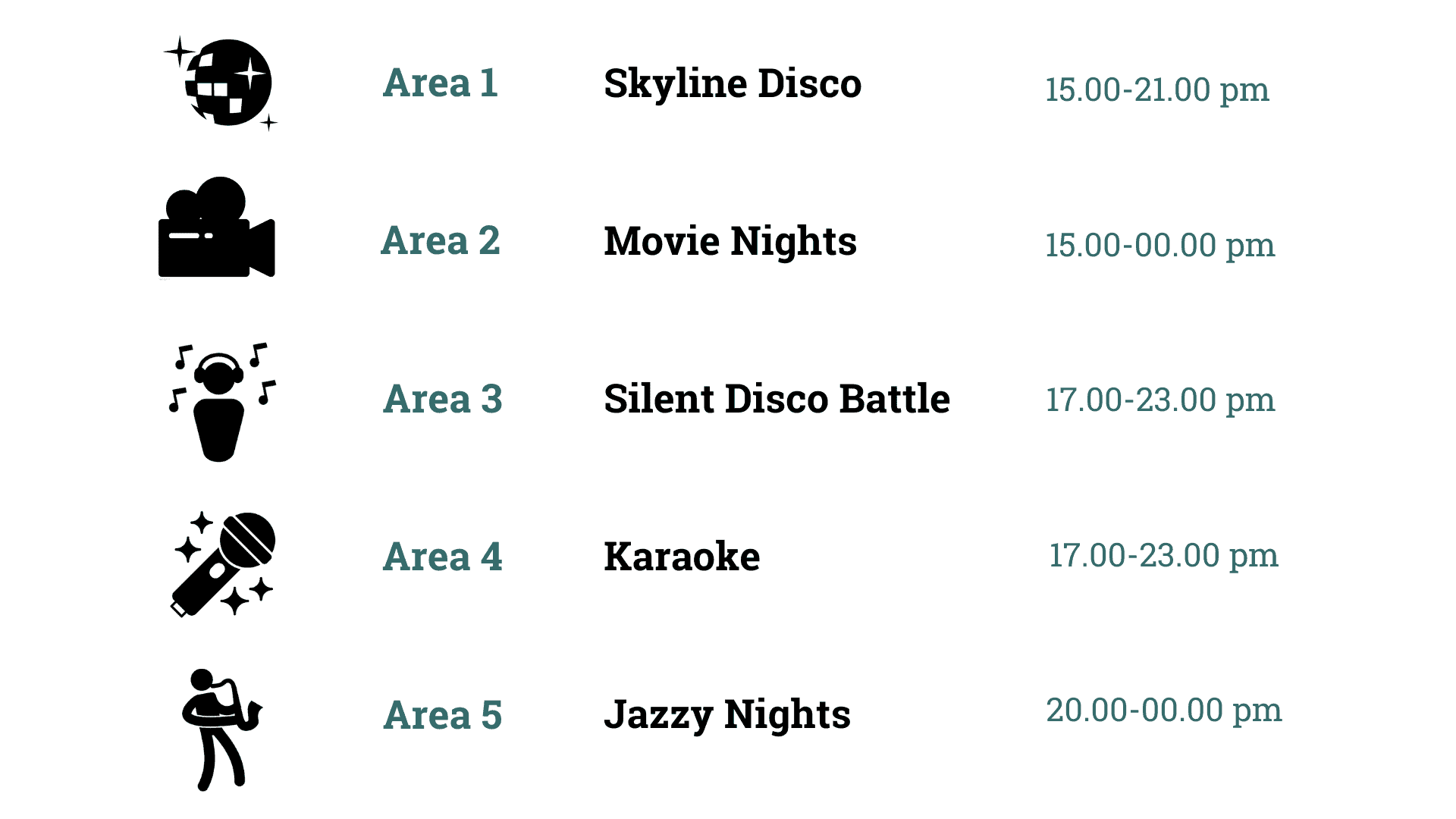The height and width of the screenshot is (819, 1456).
Task: Select the Area 2 label
Action: pyautogui.click(x=441, y=240)
